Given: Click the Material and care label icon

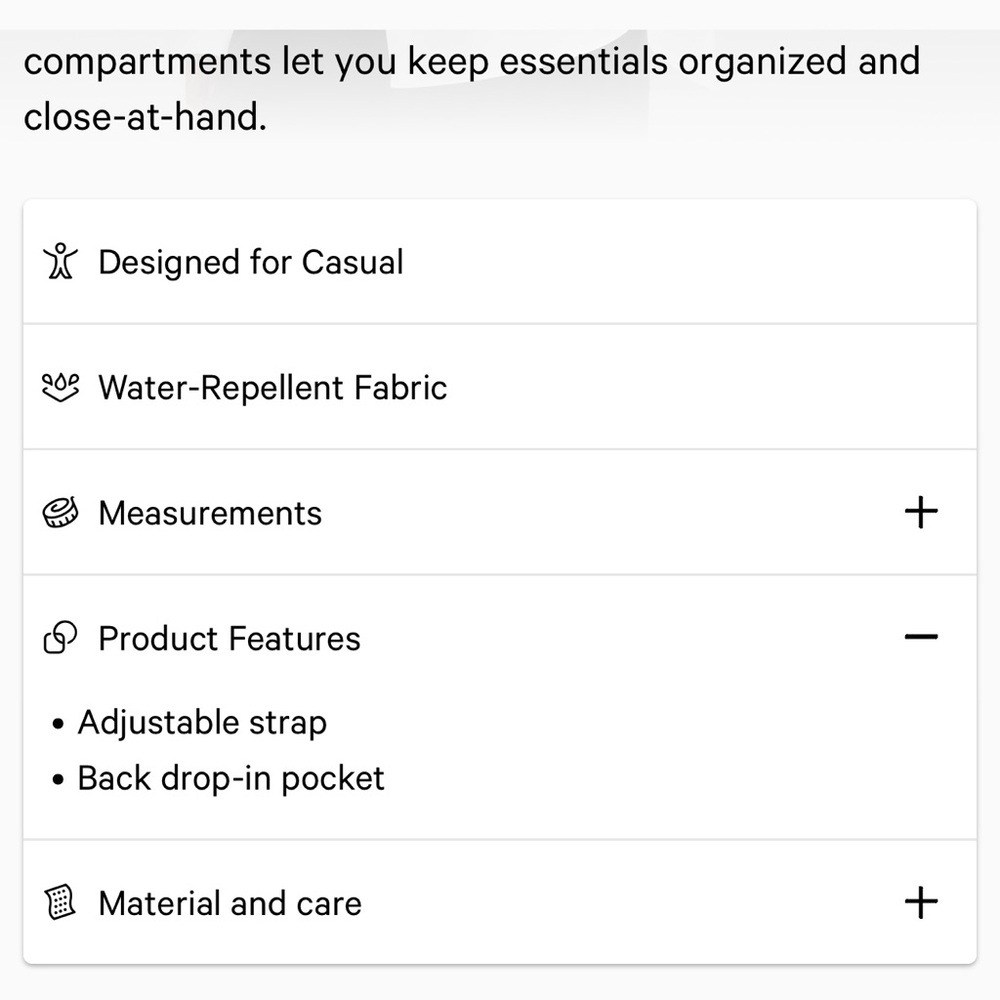Looking at the screenshot, I should pos(60,903).
